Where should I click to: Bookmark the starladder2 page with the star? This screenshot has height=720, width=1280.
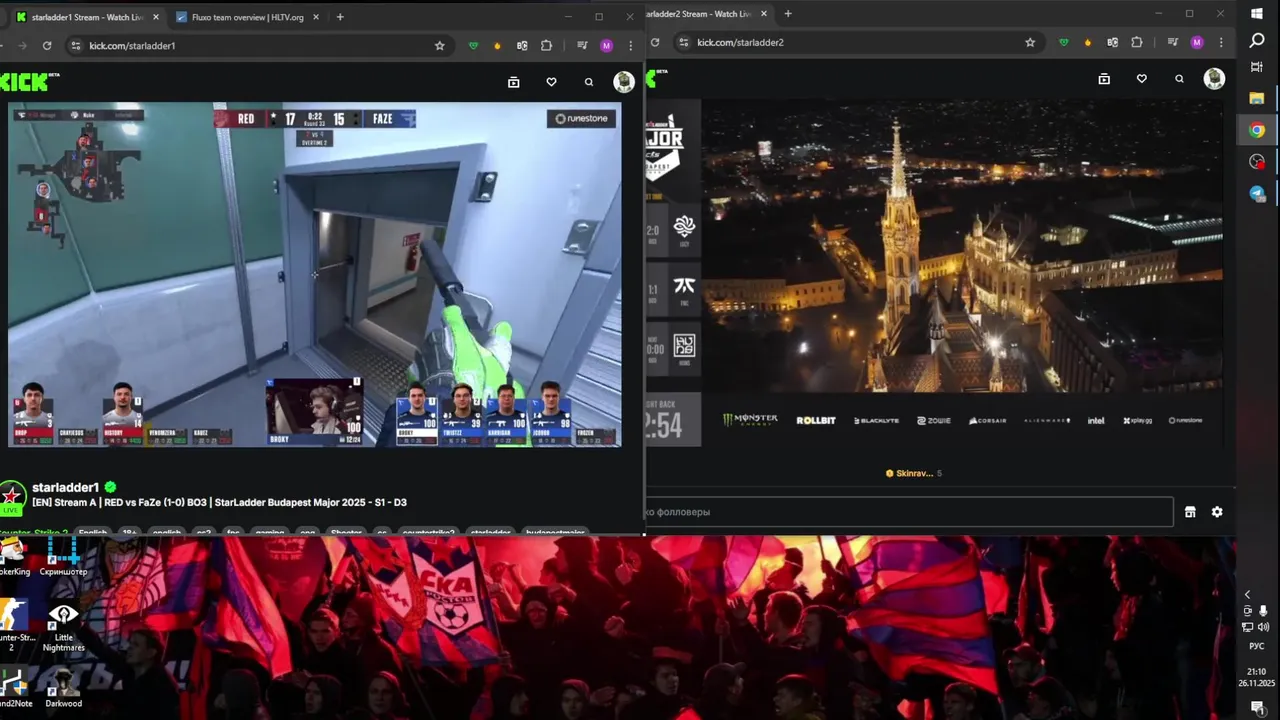point(1030,42)
